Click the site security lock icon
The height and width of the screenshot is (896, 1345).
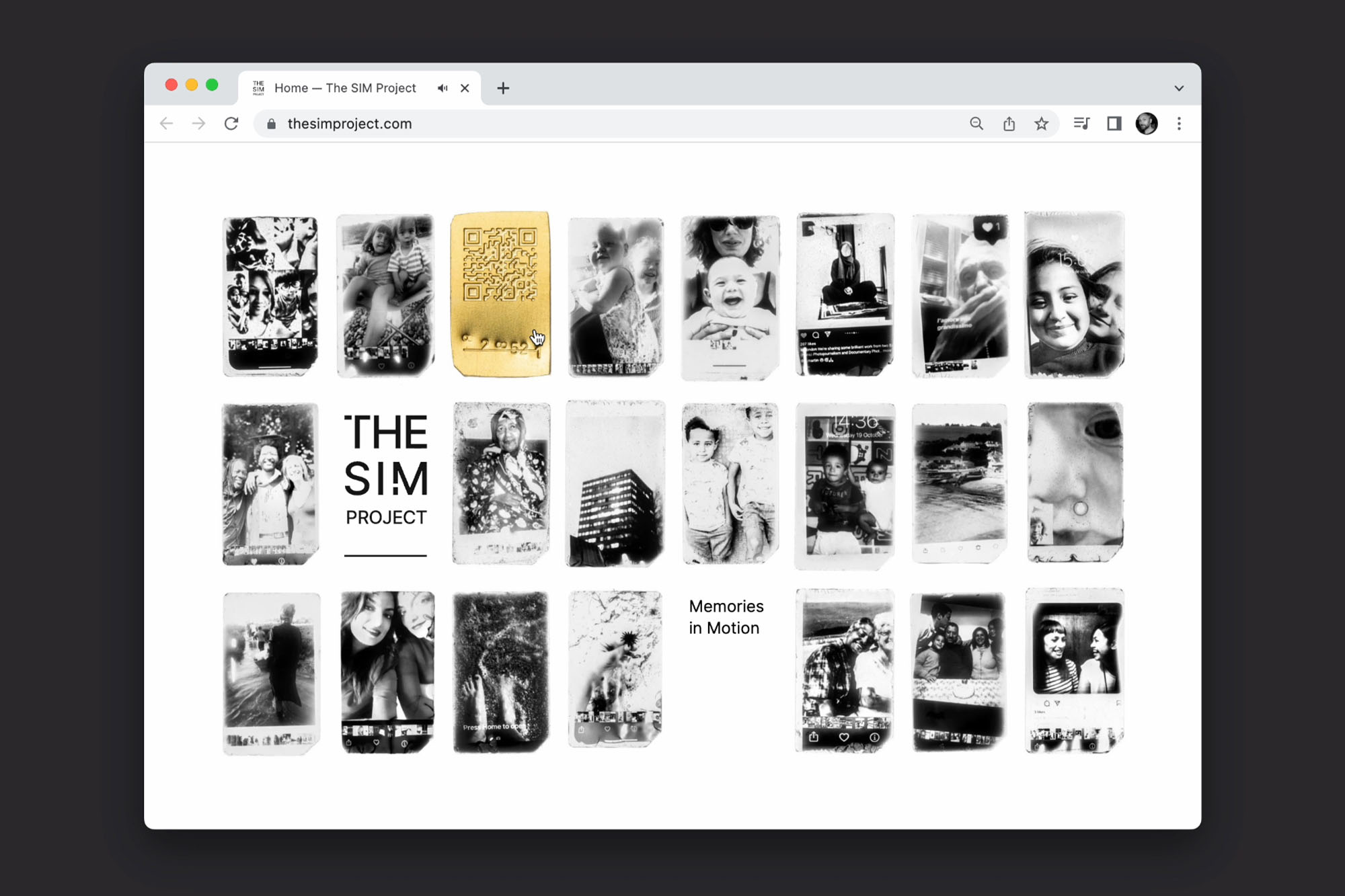(272, 124)
